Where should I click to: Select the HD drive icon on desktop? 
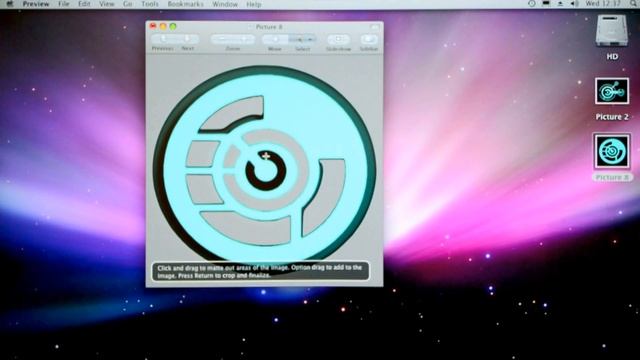(x=611, y=31)
